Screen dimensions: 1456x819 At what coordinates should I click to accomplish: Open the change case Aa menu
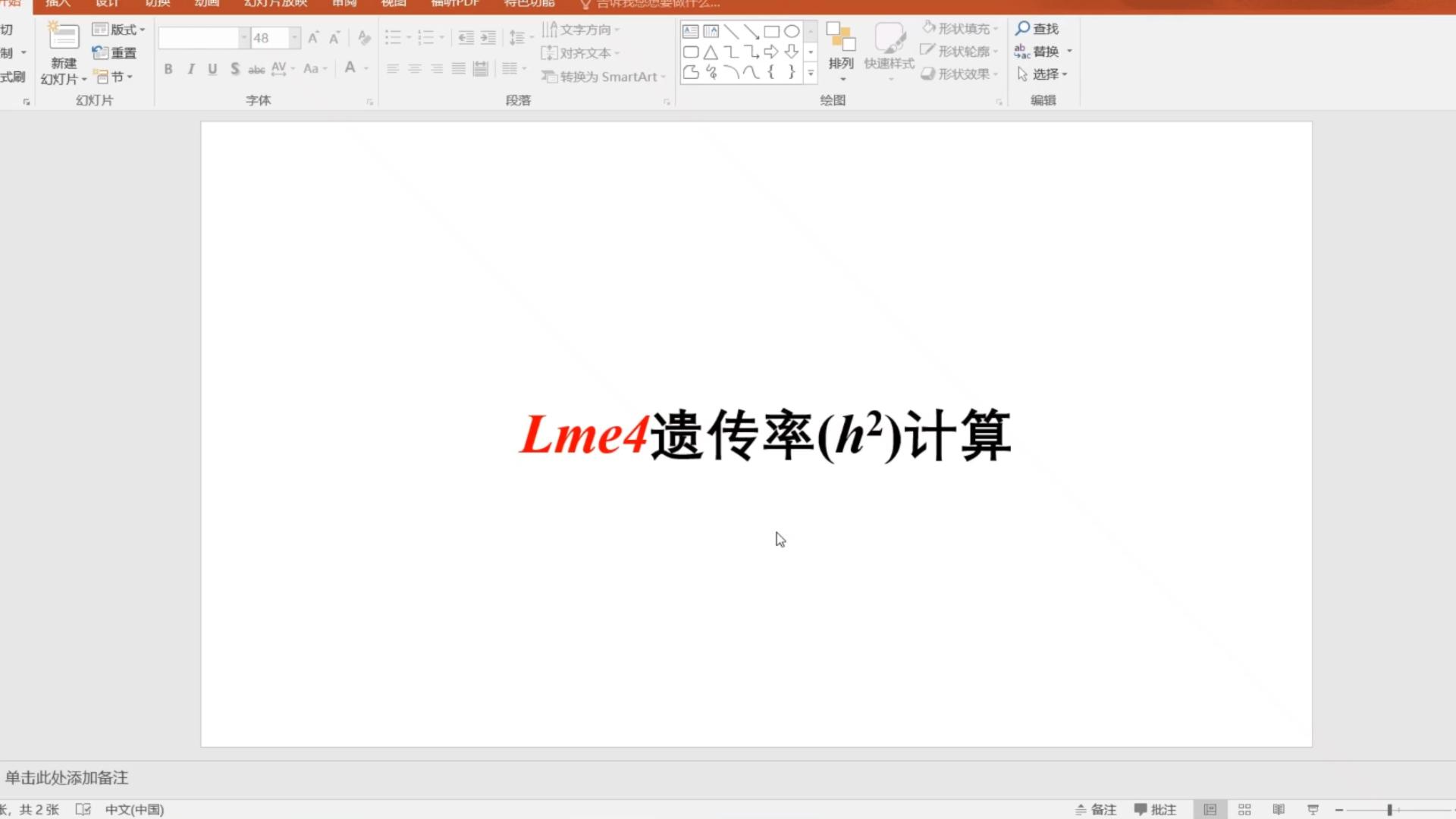[315, 69]
